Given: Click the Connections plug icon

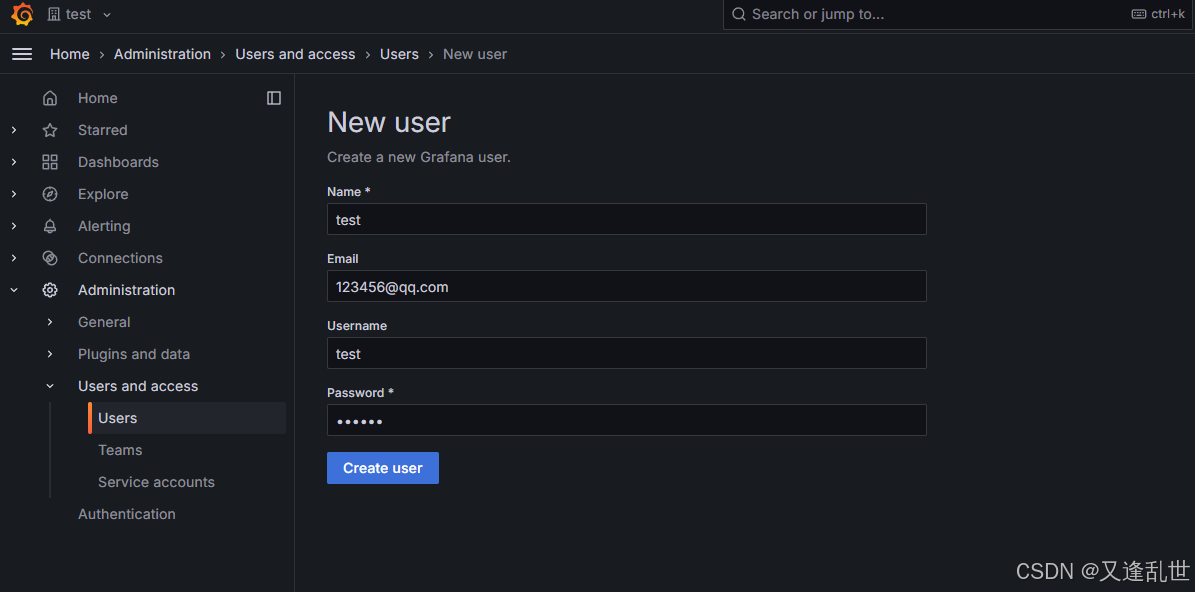Looking at the screenshot, I should (50, 258).
